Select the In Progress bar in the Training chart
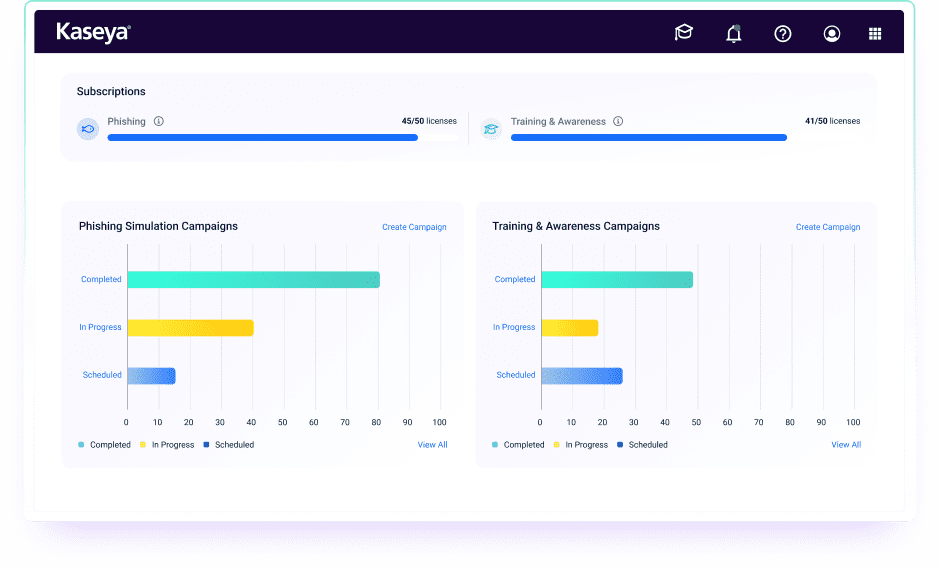939x568 pixels. click(x=570, y=328)
